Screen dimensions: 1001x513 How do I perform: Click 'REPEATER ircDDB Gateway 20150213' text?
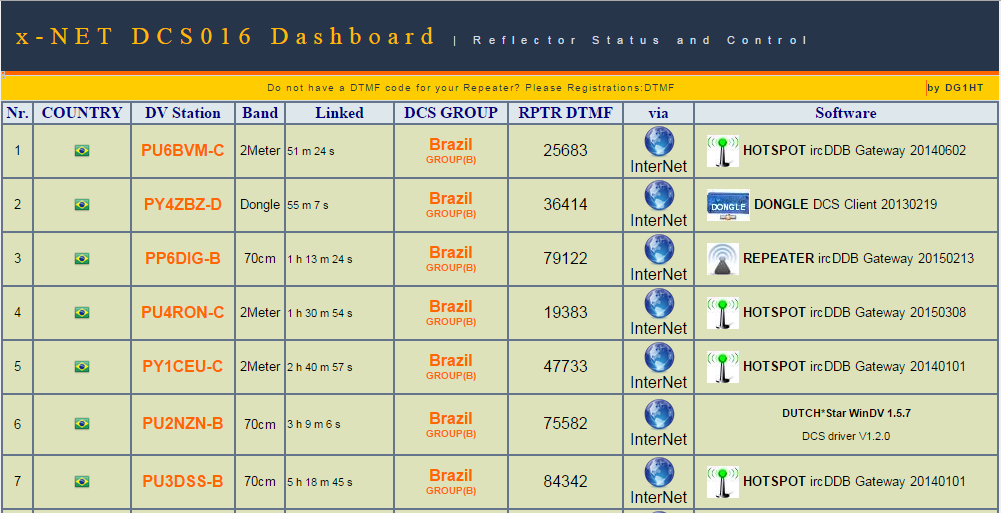[859, 259]
